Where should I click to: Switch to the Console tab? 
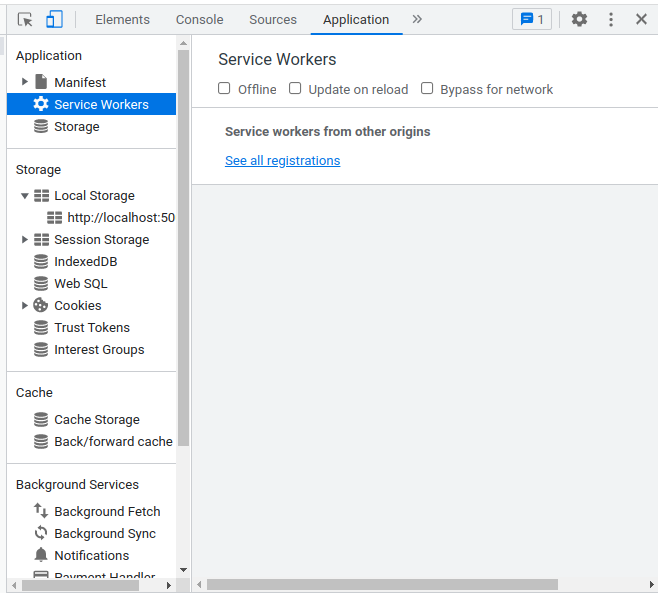(199, 19)
